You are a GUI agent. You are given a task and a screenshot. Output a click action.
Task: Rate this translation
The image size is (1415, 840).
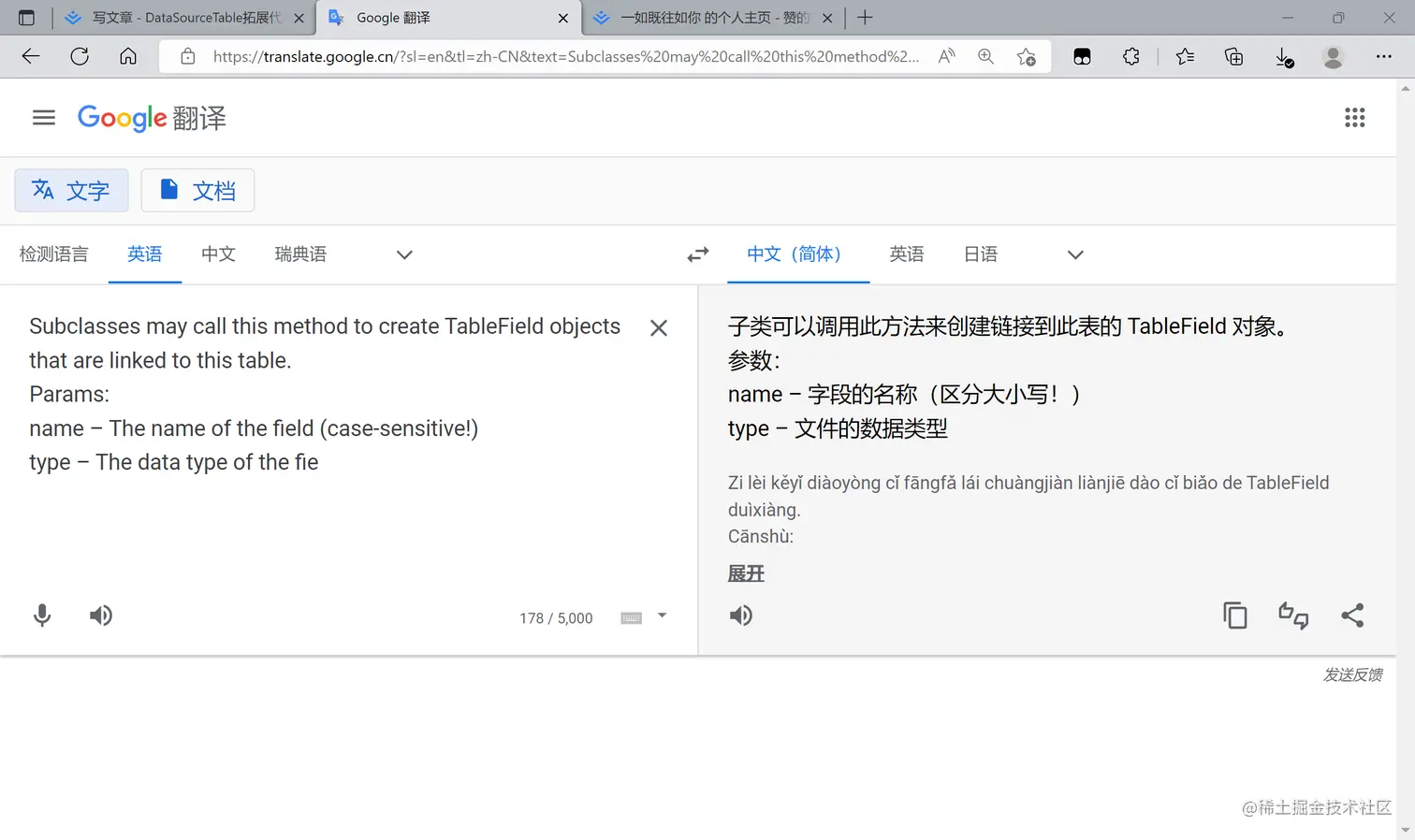point(1293,616)
